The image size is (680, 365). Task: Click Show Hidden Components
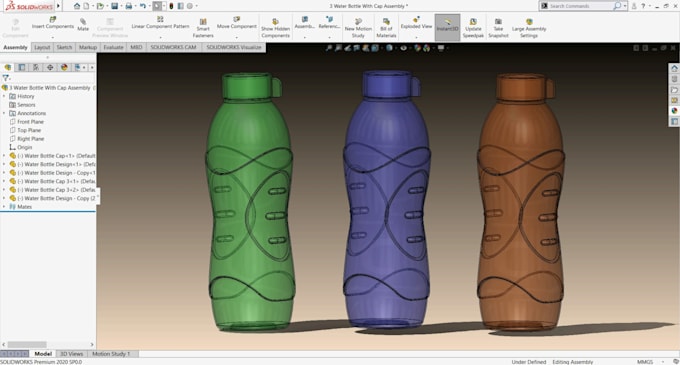point(275,28)
